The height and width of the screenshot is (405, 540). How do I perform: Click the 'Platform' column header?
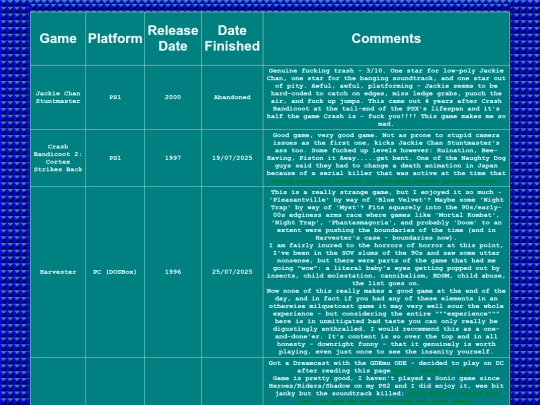click(x=115, y=39)
